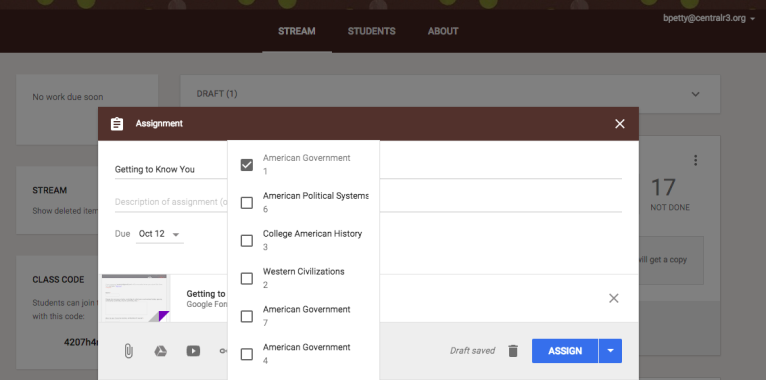
Task: Delete draft using the trash can icon
Action: pyautogui.click(x=513, y=351)
